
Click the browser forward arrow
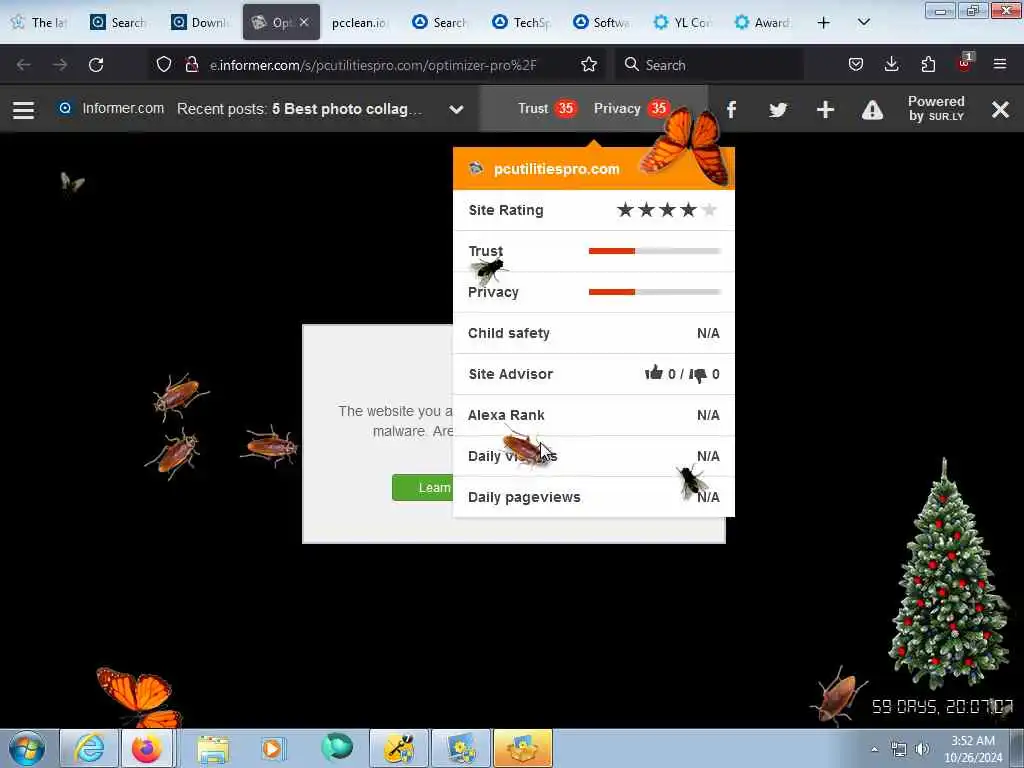59,65
